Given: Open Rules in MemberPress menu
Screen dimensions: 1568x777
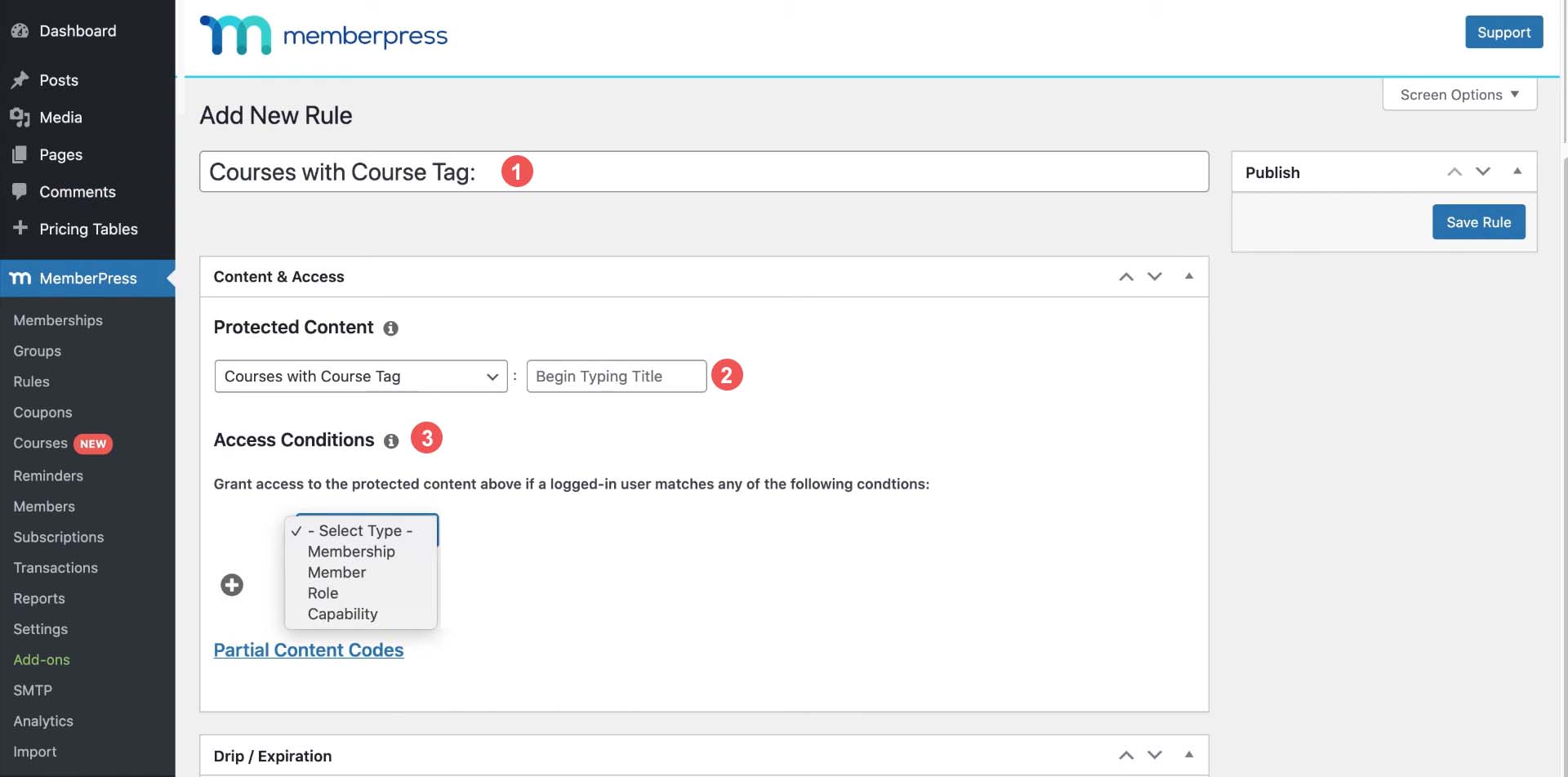Looking at the screenshot, I should click(x=32, y=382).
